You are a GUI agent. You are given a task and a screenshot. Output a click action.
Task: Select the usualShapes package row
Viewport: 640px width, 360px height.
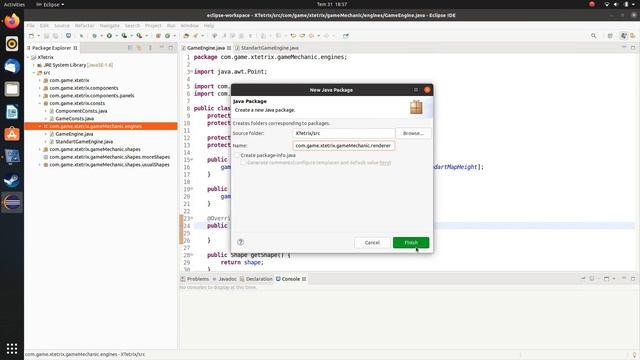coord(109,165)
